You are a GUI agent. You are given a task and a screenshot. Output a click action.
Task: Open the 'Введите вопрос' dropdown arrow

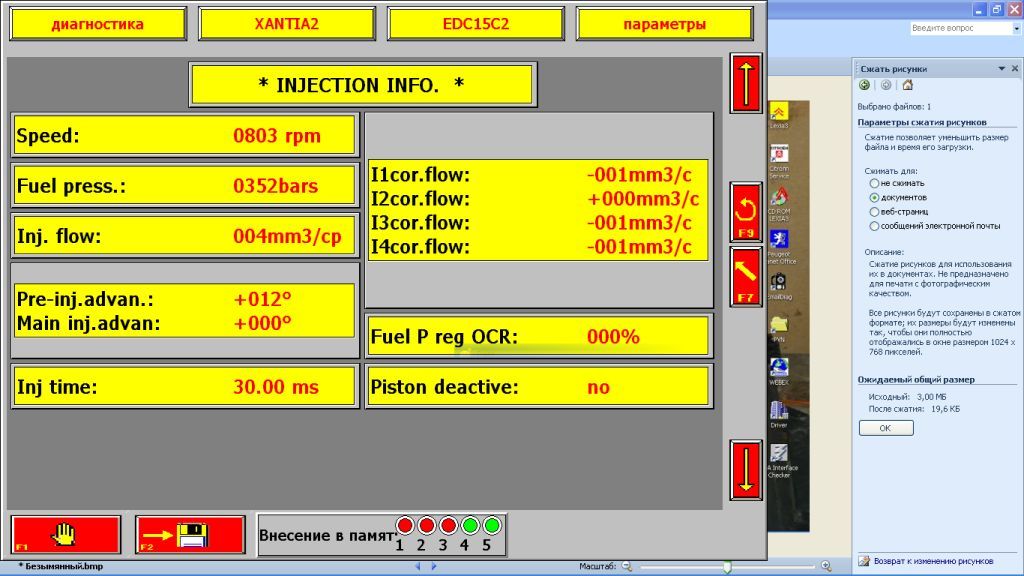pos(1017,29)
